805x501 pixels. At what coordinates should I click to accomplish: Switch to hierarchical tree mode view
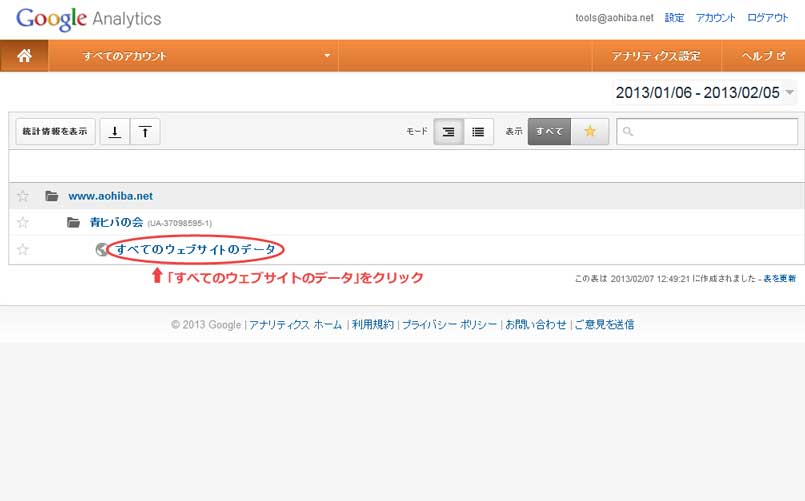[x=448, y=132]
